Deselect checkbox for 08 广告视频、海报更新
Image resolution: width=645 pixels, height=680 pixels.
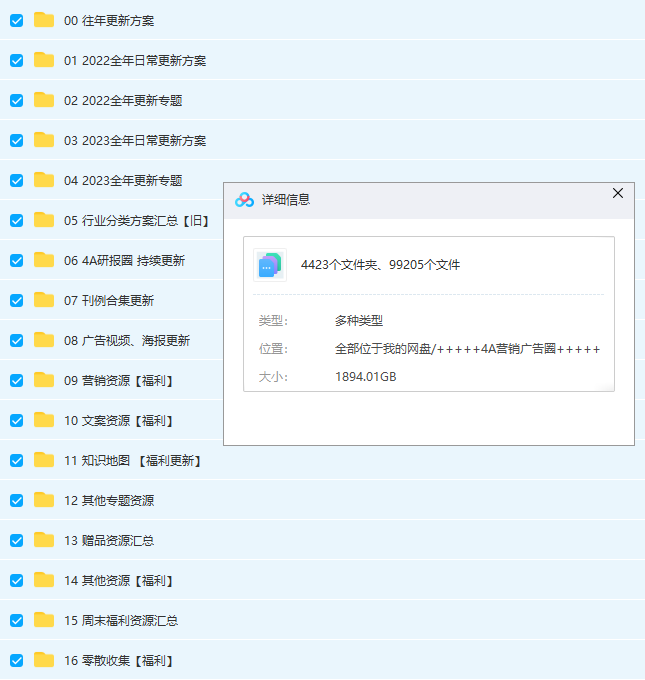tap(16, 340)
